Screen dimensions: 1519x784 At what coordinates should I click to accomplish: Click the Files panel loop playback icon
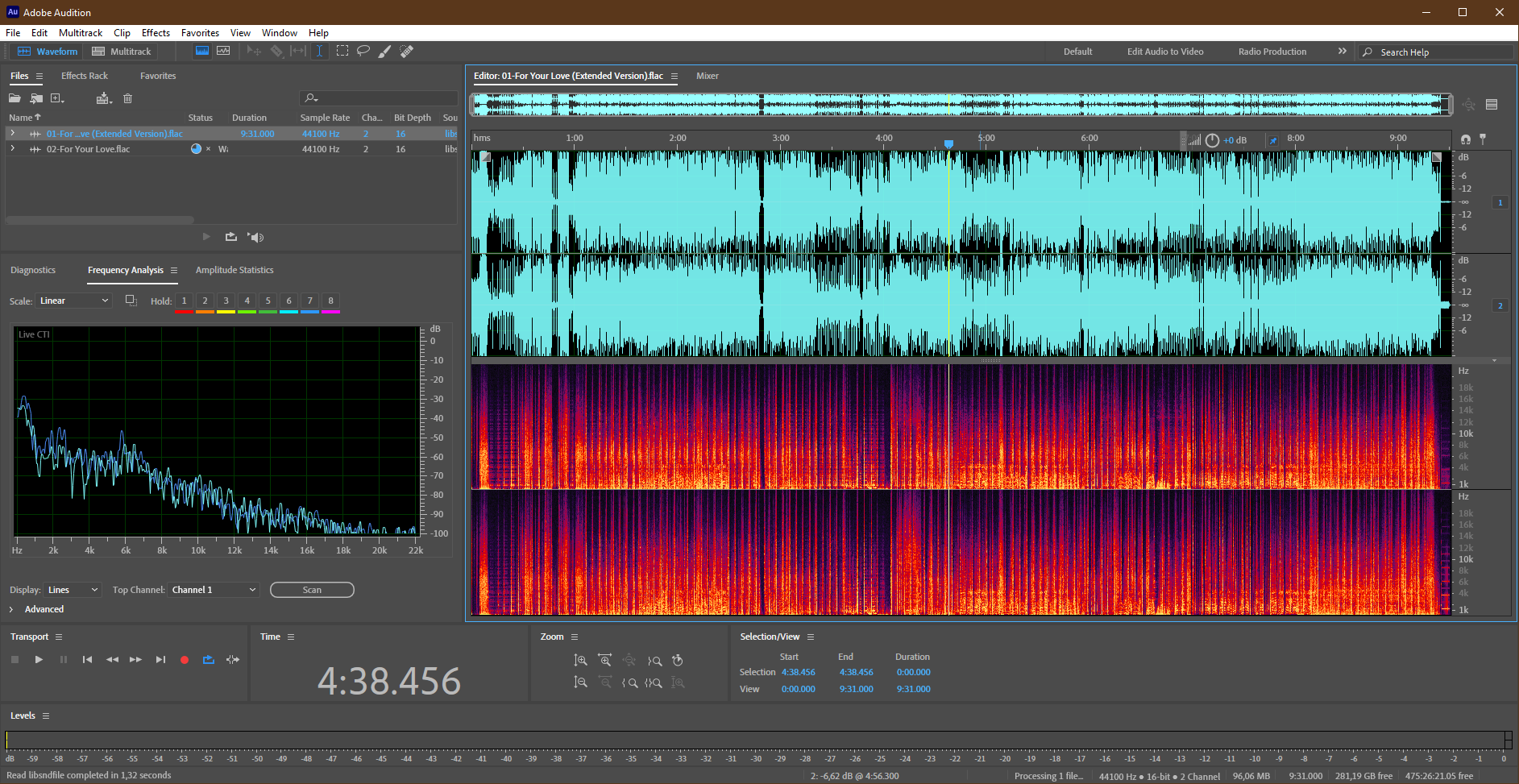(x=231, y=236)
